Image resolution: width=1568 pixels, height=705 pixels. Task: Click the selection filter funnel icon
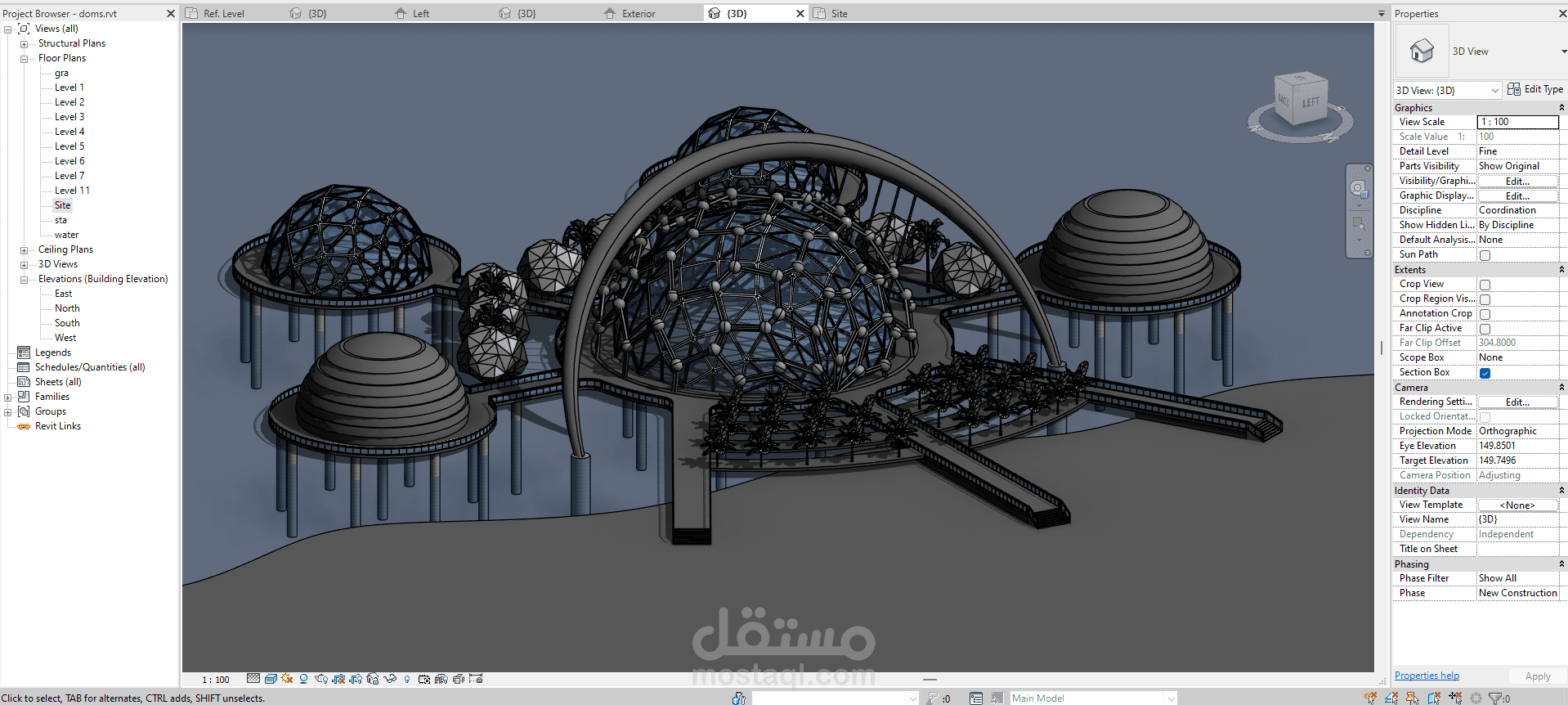click(1496, 698)
